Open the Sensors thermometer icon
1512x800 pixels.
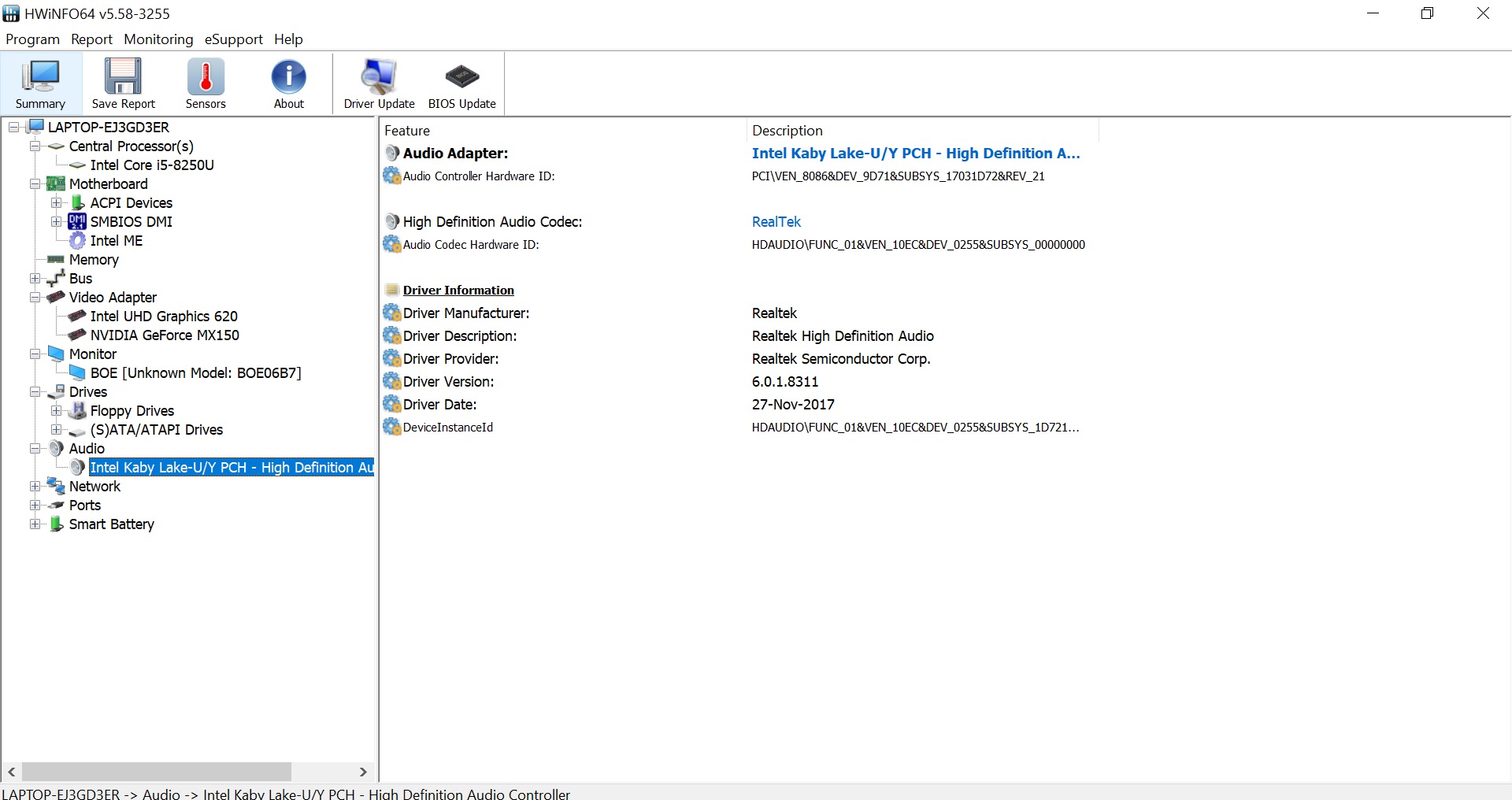pos(206,76)
